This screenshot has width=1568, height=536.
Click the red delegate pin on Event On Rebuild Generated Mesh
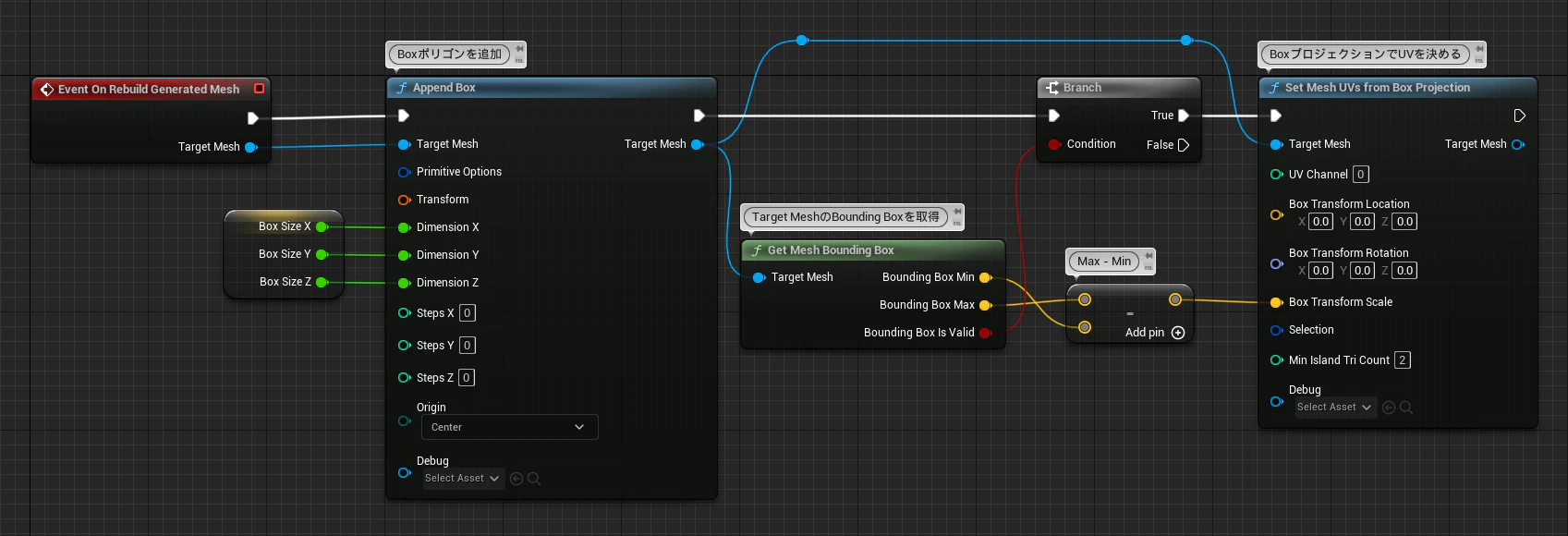click(260, 89)
